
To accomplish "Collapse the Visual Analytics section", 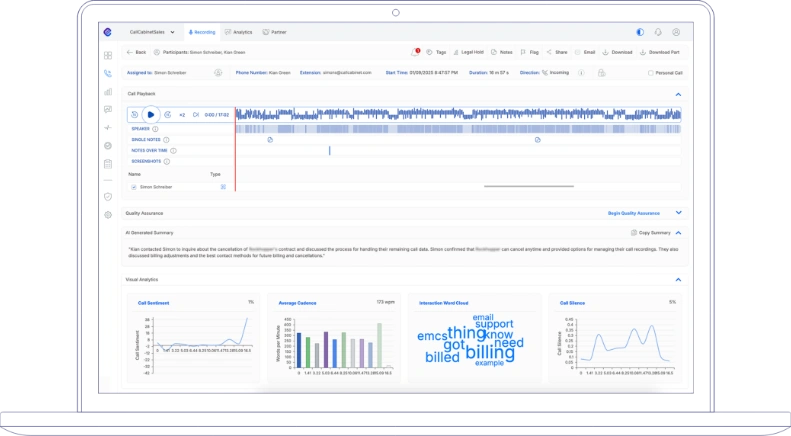I will 678,280.
